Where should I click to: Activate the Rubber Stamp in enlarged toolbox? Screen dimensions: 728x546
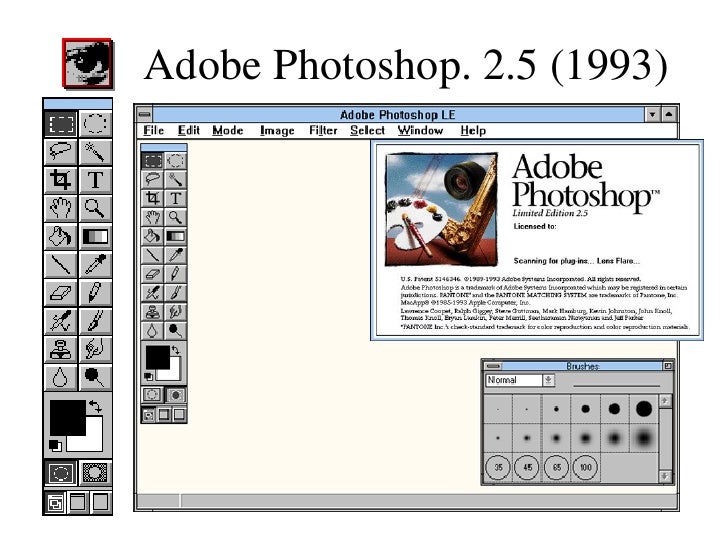61,350
